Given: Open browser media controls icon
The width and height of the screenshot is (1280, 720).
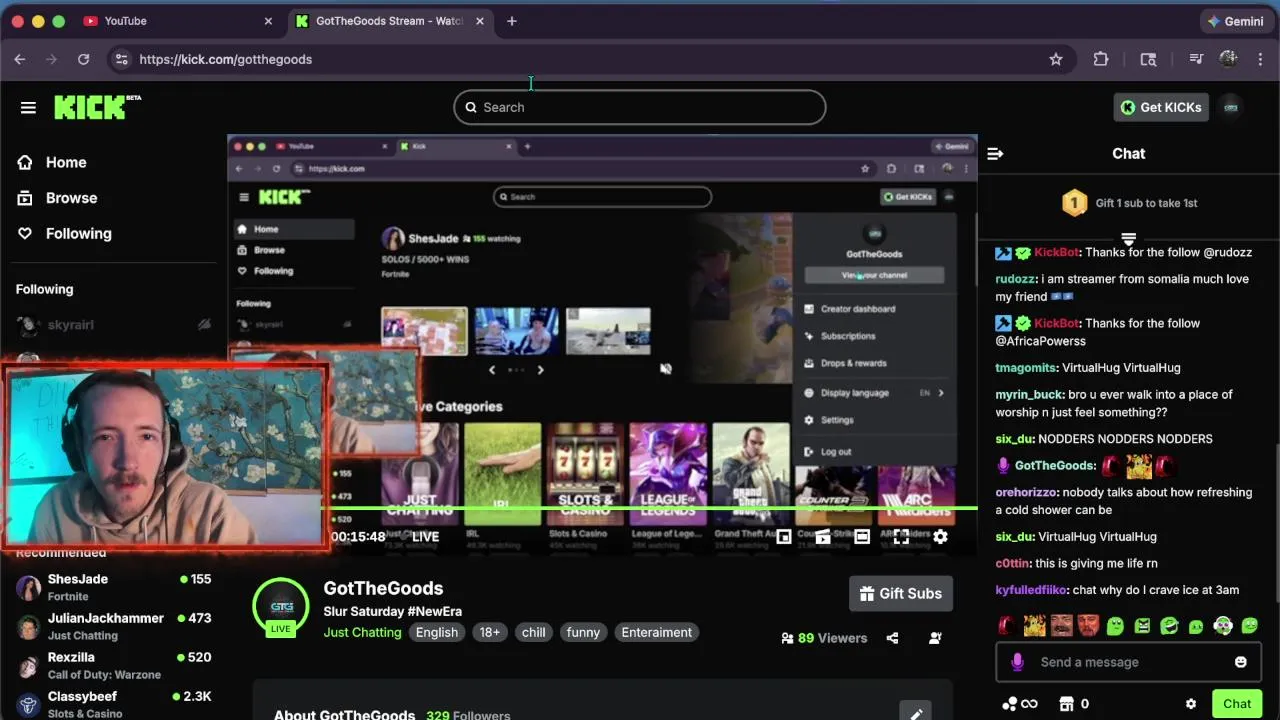Looking at the screenshot, I should click(1196, 59).
